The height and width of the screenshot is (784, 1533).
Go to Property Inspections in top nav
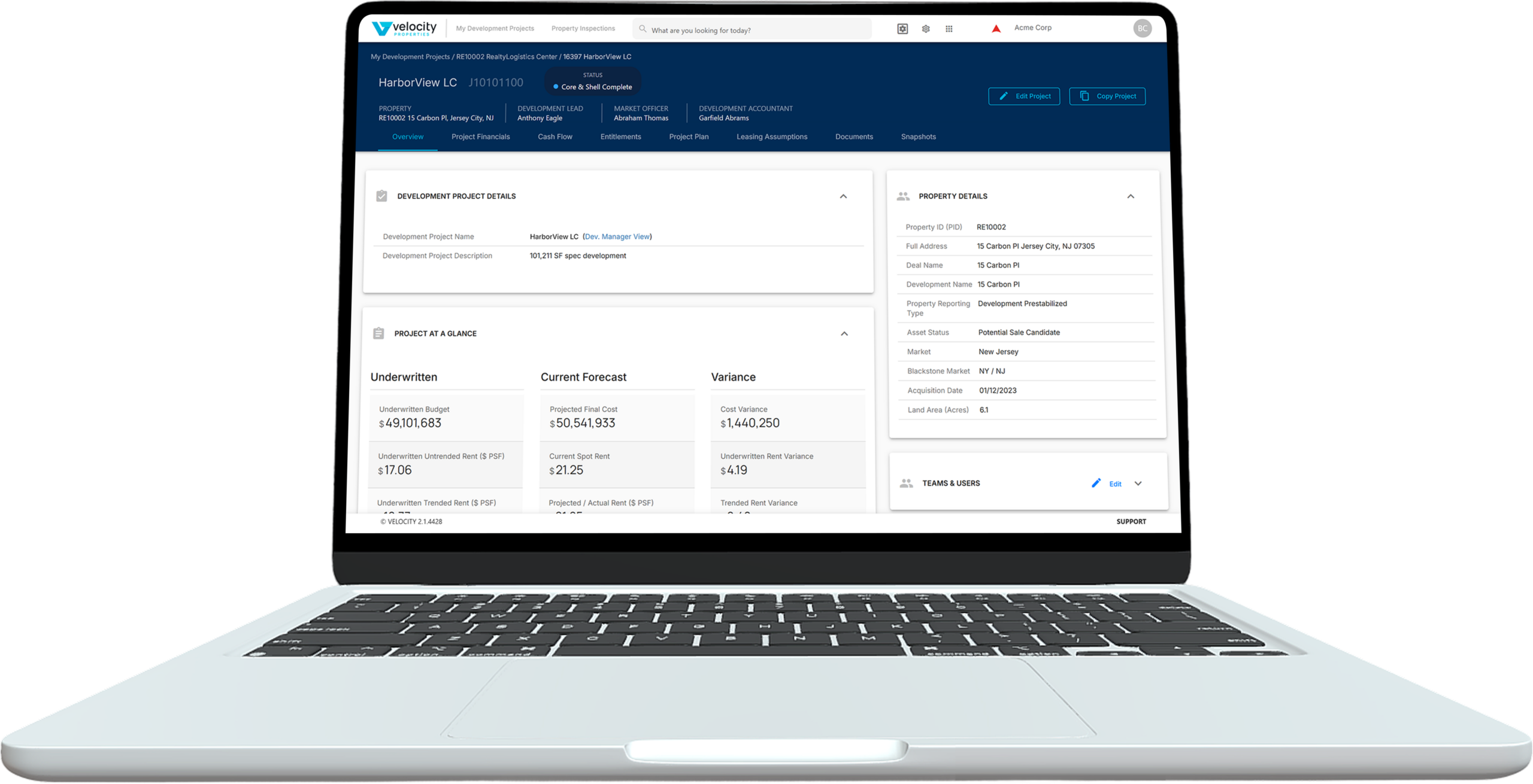tap(583, 29)
